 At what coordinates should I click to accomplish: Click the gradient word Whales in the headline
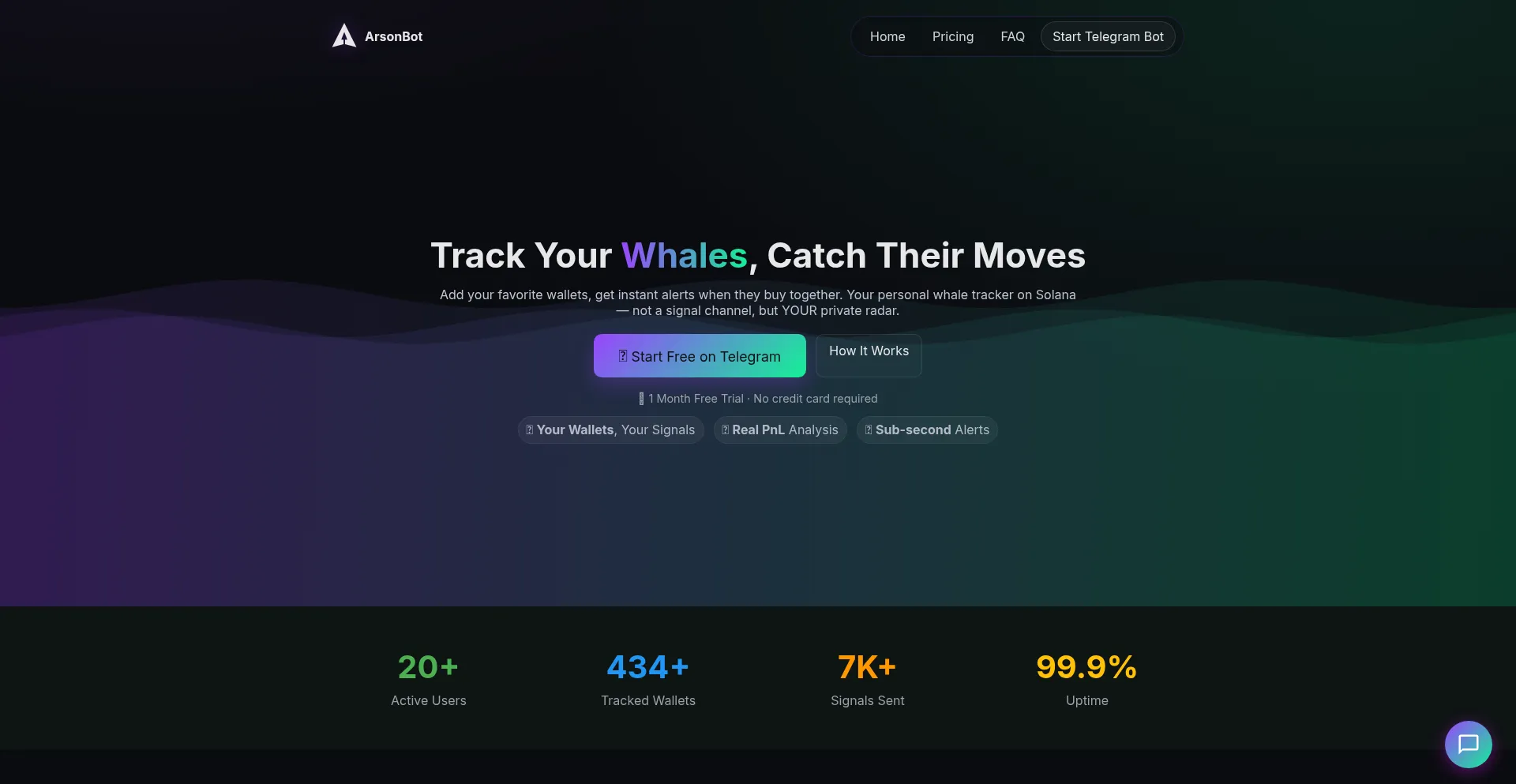coord(684,256)
